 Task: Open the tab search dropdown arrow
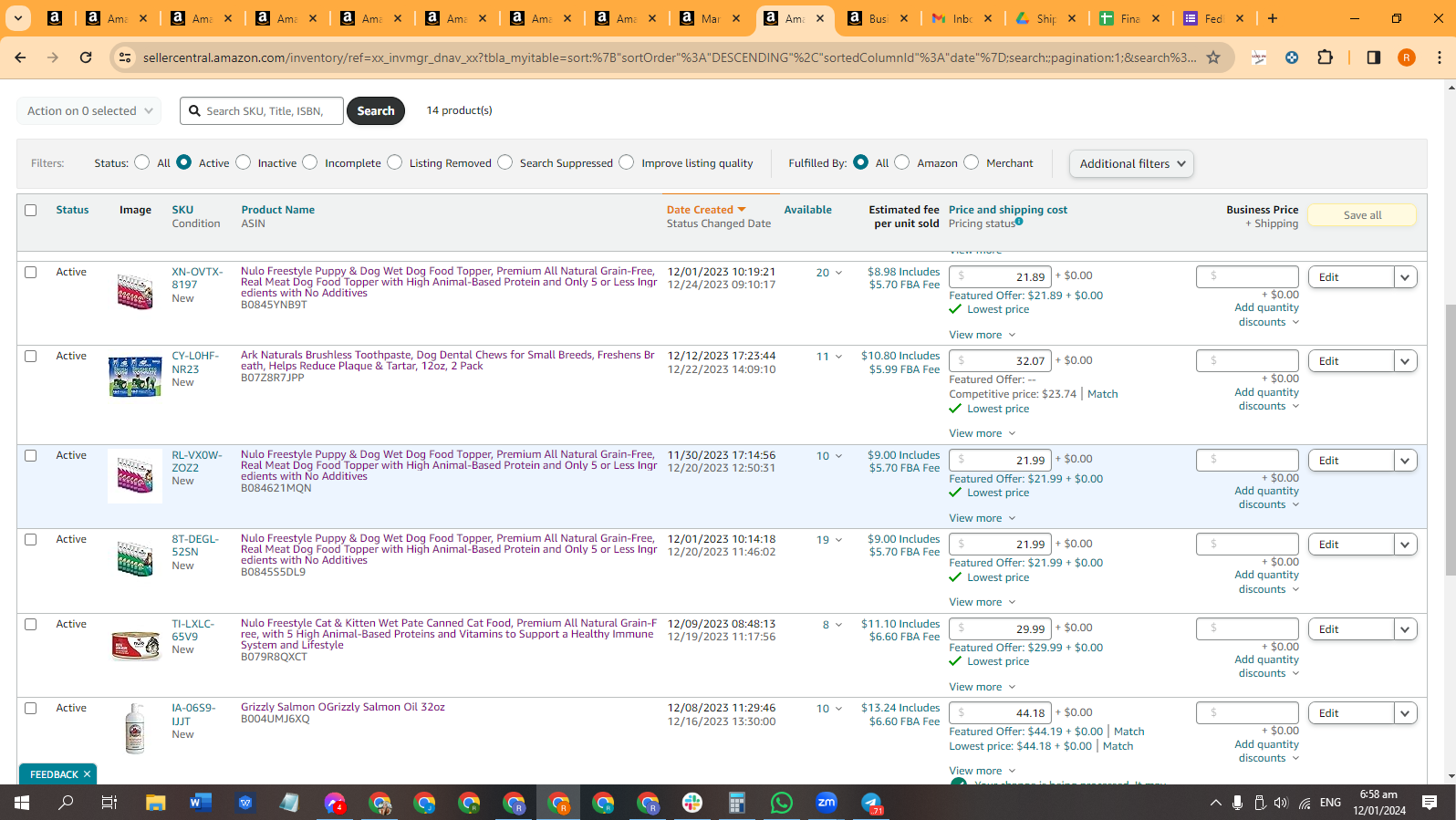tap(18, 18)
